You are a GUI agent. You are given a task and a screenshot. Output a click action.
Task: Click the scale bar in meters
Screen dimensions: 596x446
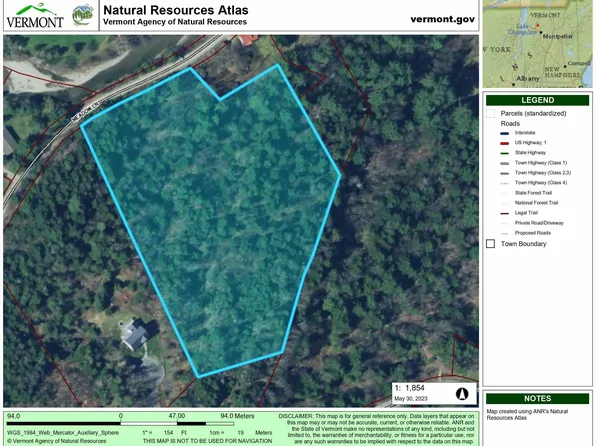120,423
